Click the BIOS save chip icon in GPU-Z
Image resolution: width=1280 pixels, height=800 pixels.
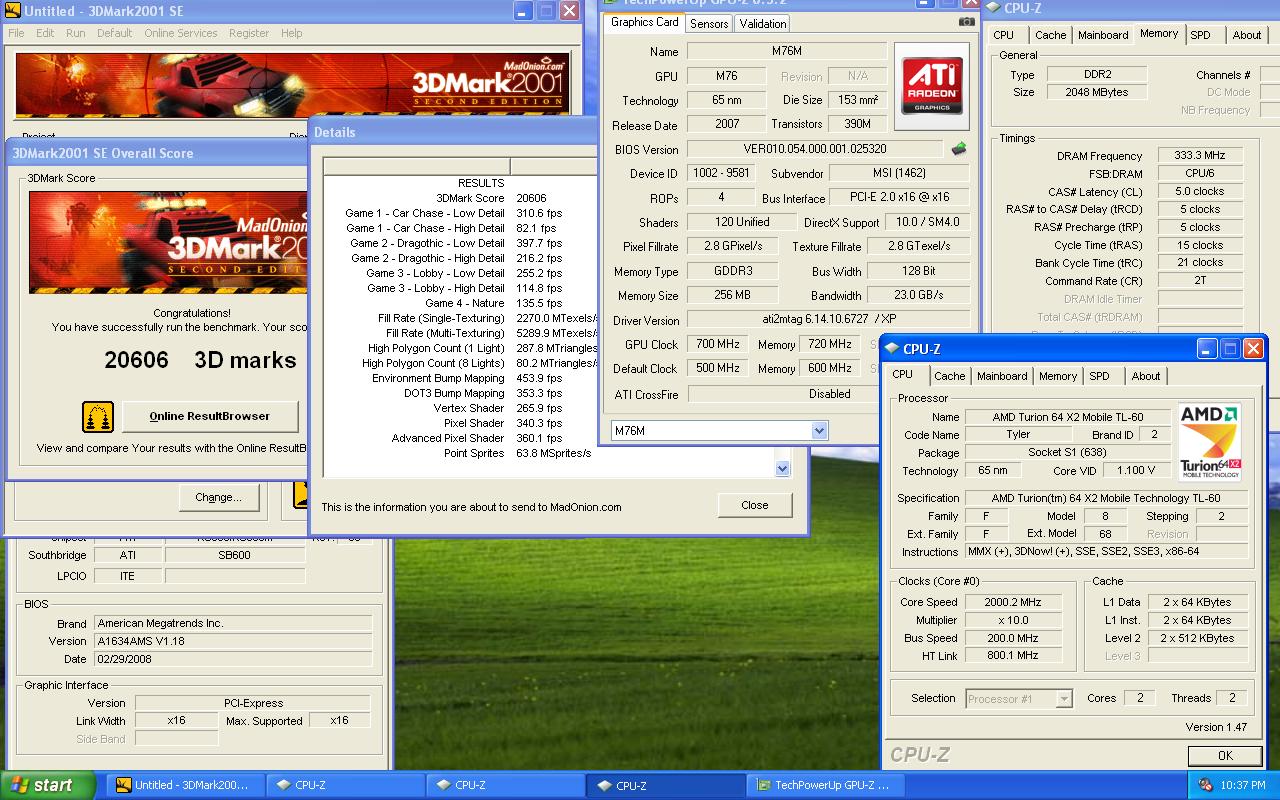tap(959, 149)
